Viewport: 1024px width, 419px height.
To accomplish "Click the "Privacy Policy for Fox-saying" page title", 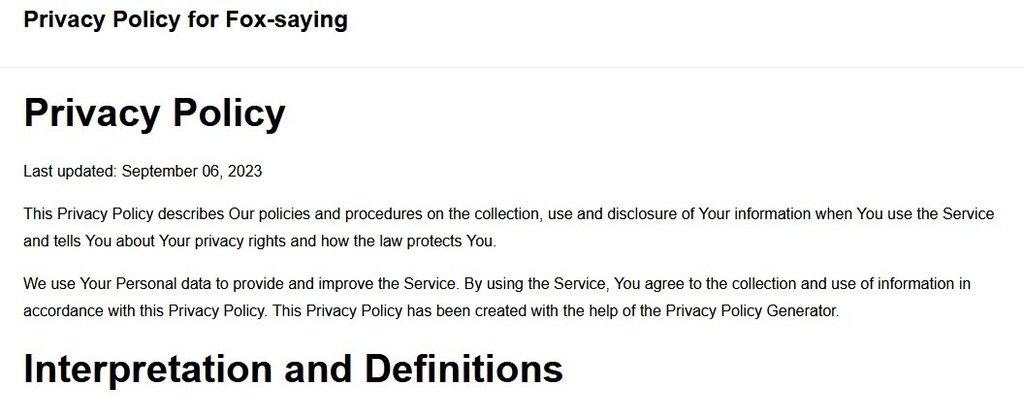I will (185, 20).
